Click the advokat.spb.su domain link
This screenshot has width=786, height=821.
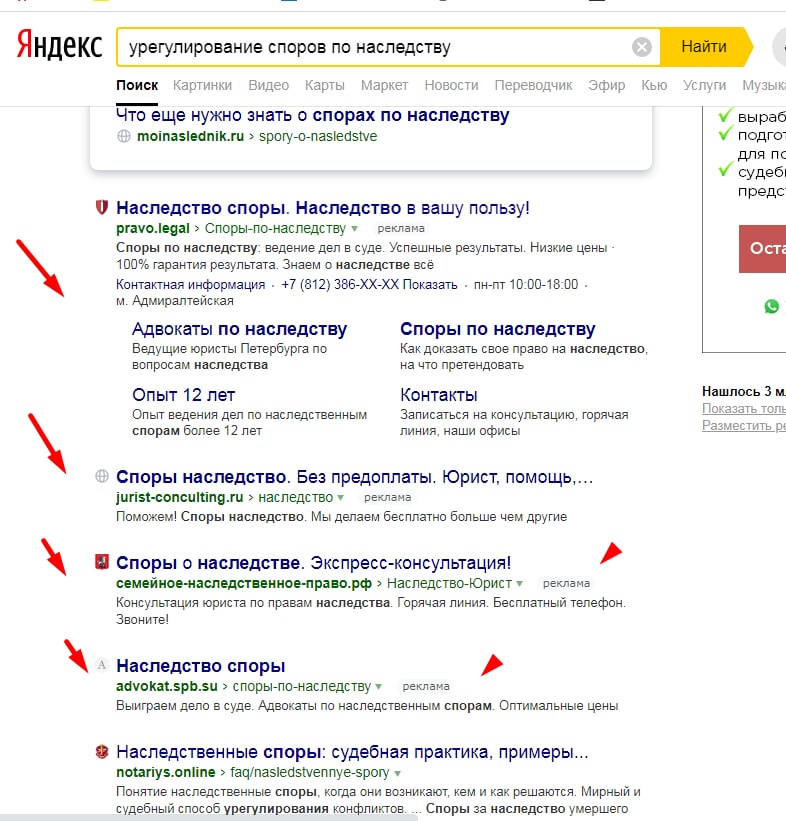167,686
